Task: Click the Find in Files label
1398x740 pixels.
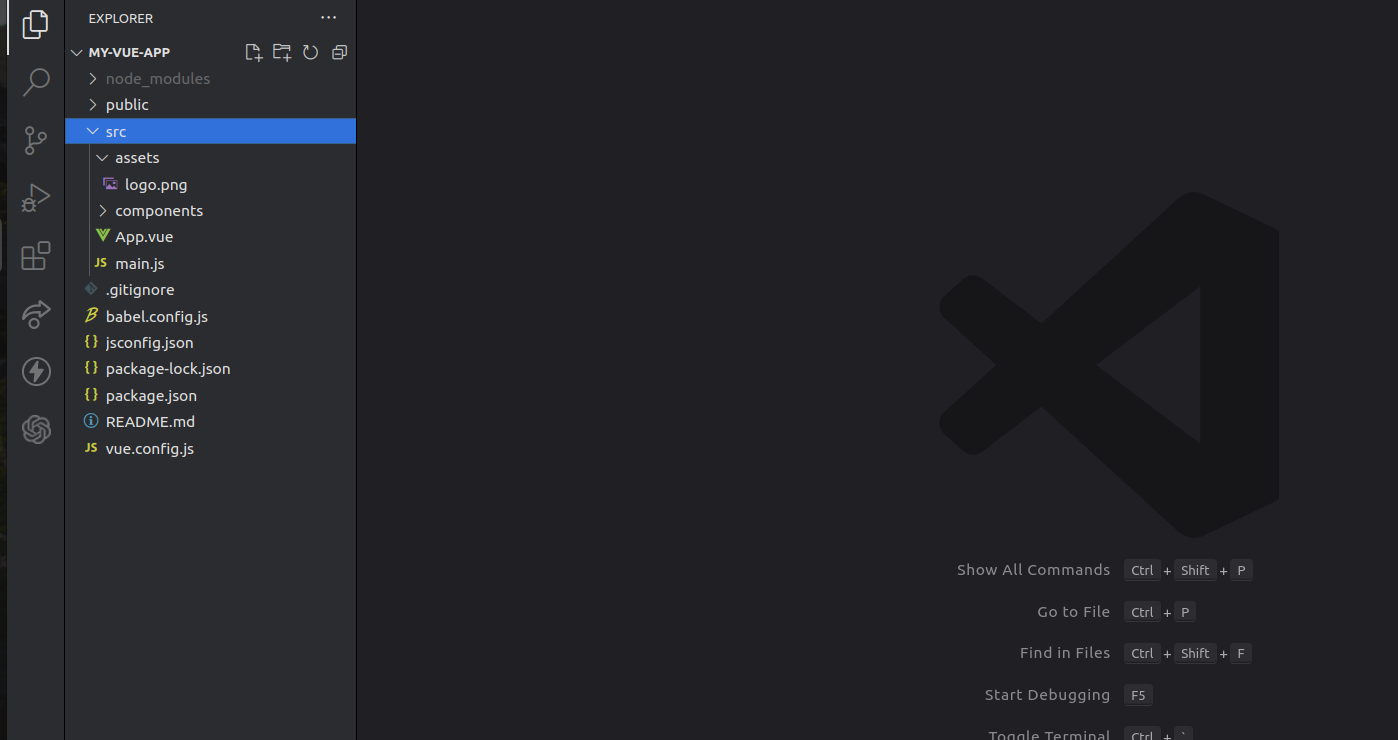Action: click(x=1065, y=653)
